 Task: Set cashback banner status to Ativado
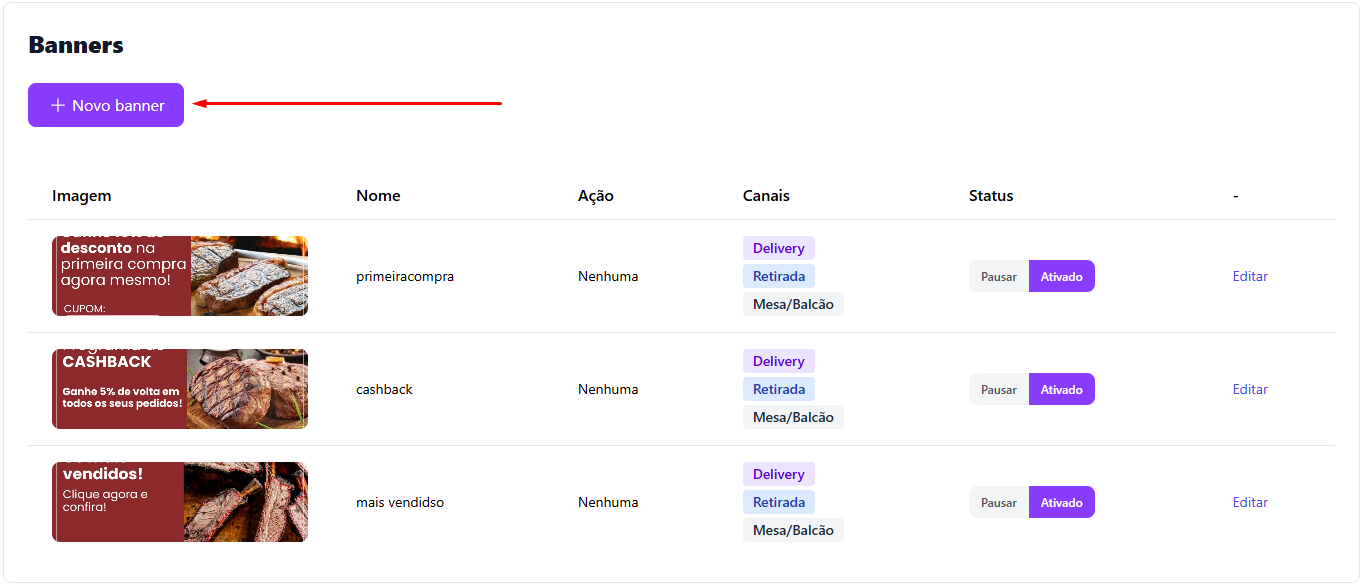click(x=1061, y=390)
